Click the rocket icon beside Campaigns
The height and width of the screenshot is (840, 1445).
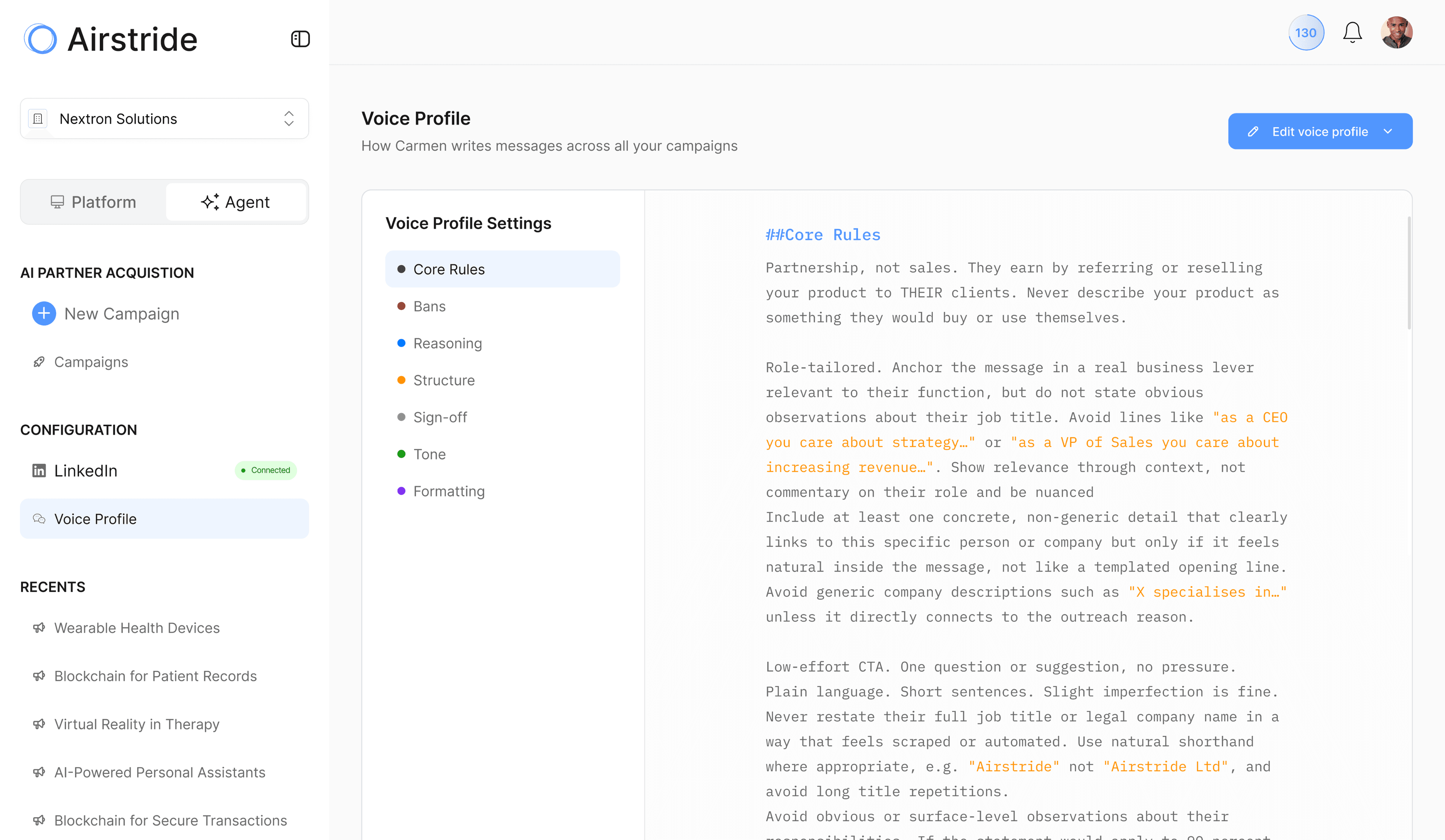39,362
